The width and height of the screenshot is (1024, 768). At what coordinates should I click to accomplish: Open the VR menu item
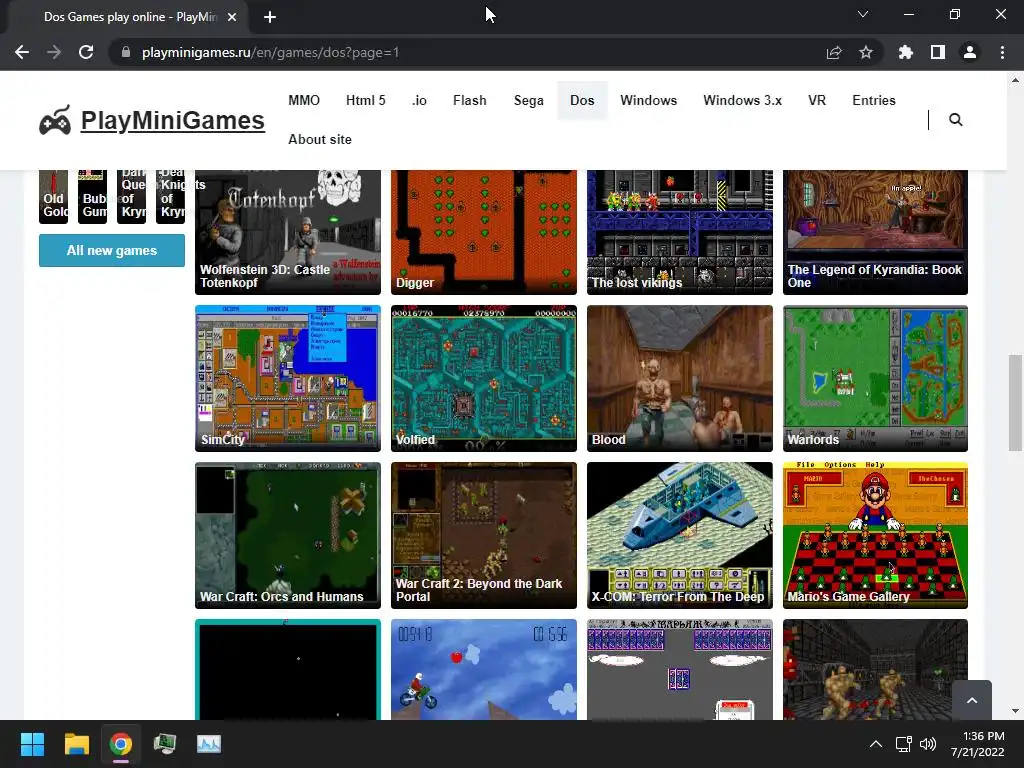pos(817,100)
